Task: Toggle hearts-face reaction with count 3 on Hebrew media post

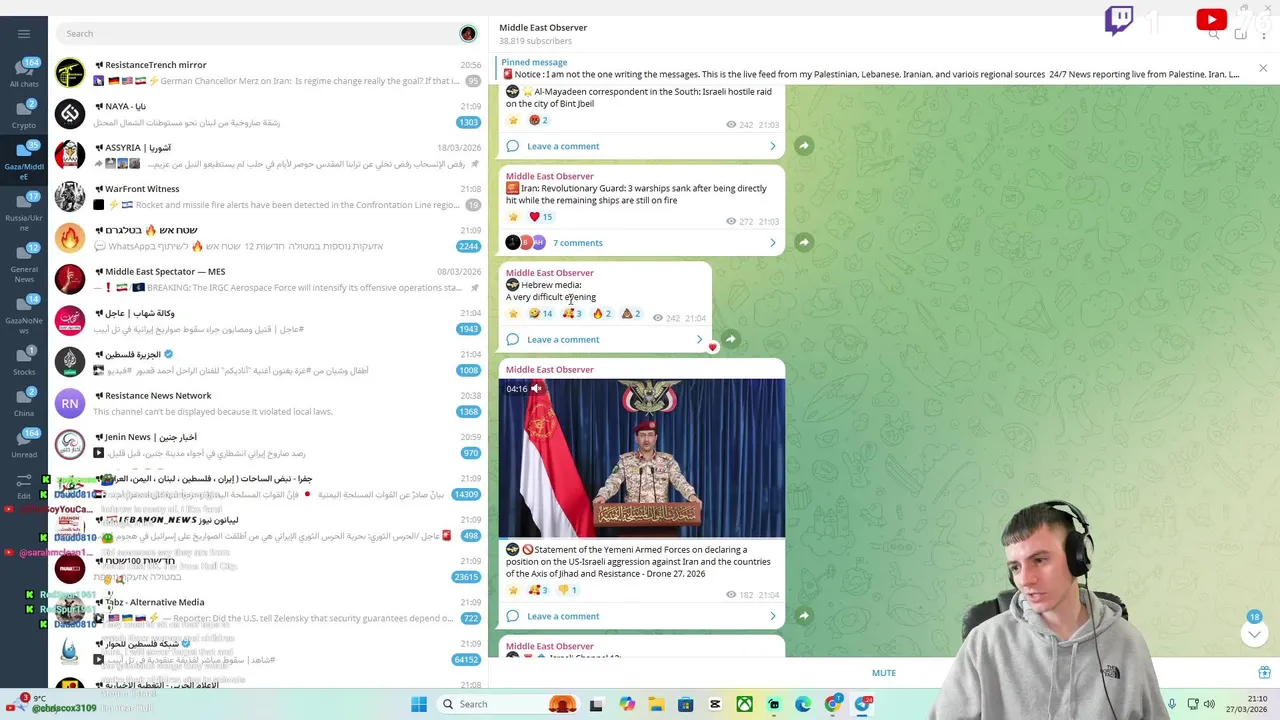Action: [x=571, y=314]
